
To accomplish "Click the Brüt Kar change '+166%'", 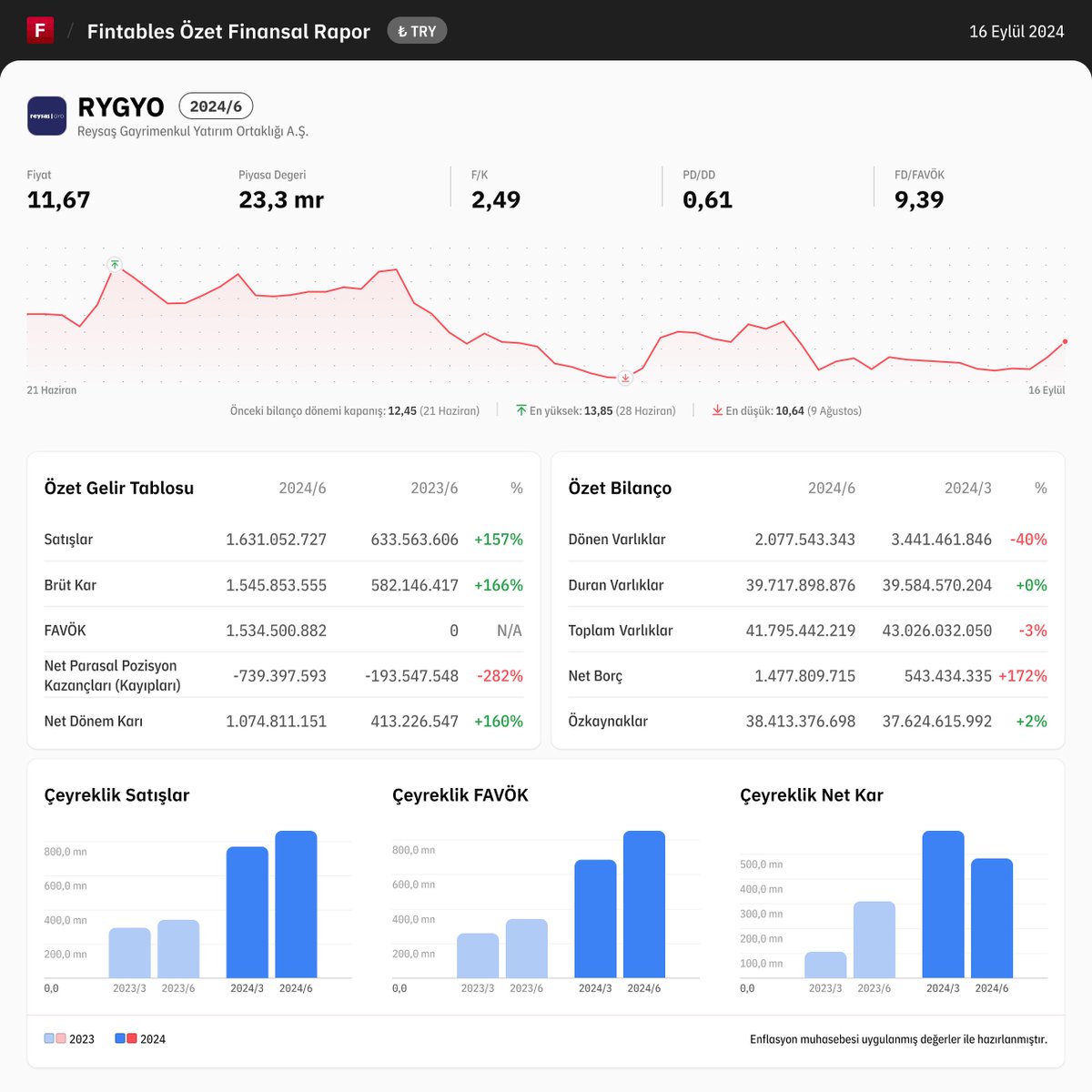I will pos(499,584).
